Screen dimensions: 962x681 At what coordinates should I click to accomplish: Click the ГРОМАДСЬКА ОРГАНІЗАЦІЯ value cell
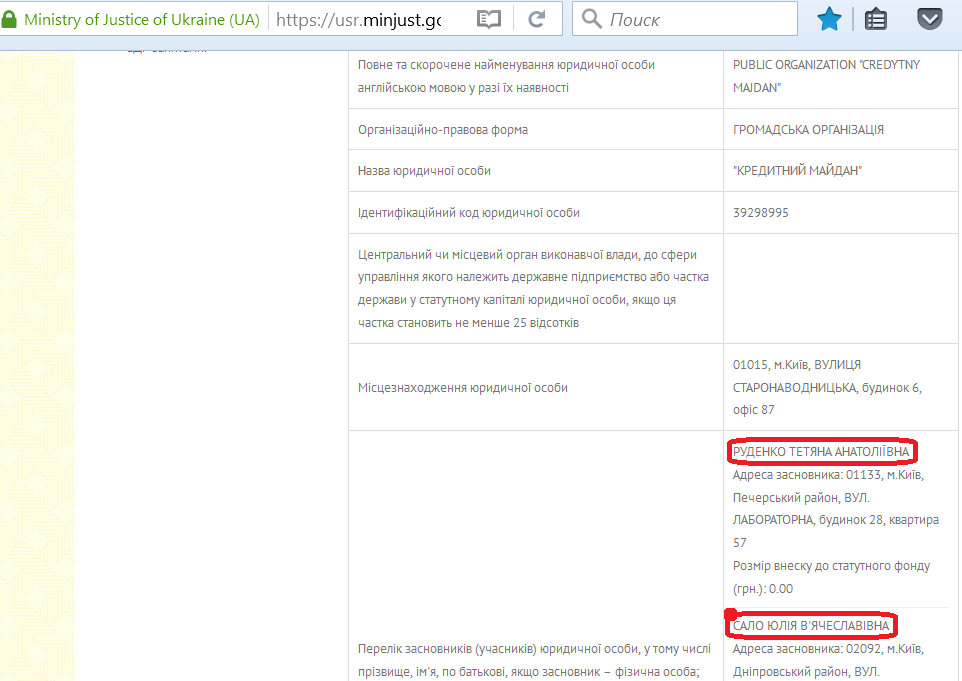coord(808,130)
